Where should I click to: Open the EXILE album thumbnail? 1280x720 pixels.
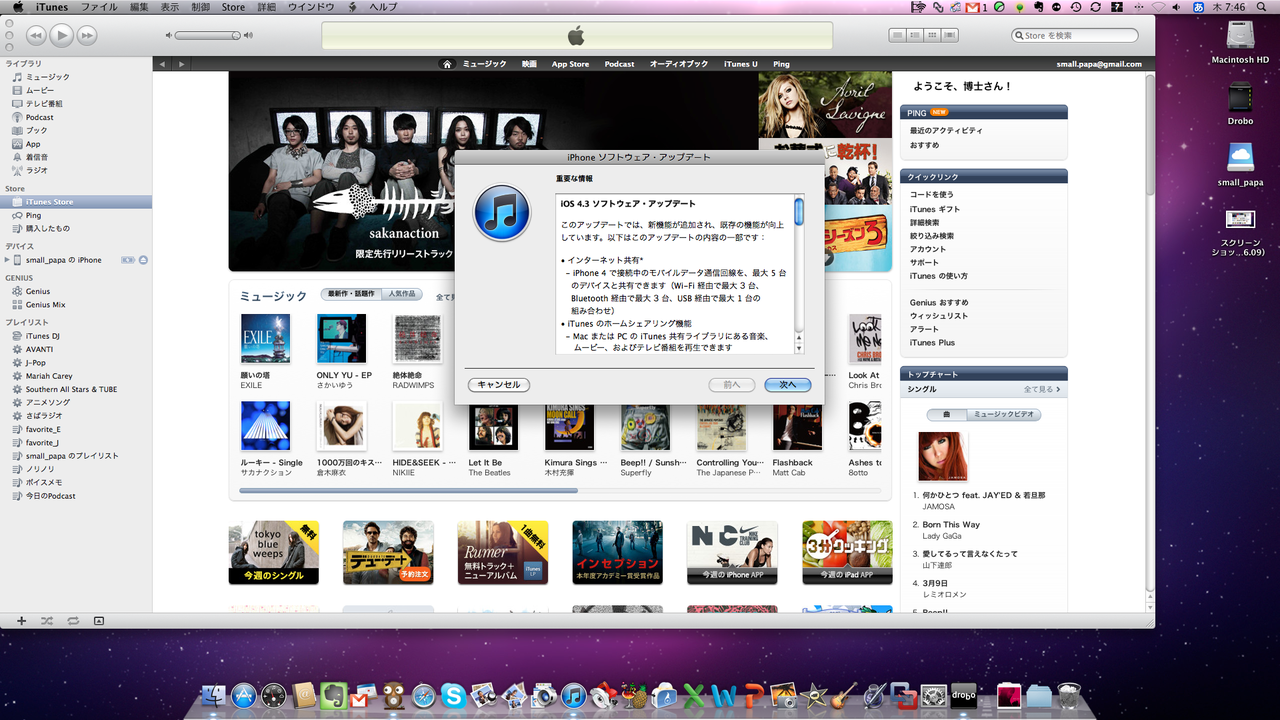pyautogui.click(x=265, y=339)
